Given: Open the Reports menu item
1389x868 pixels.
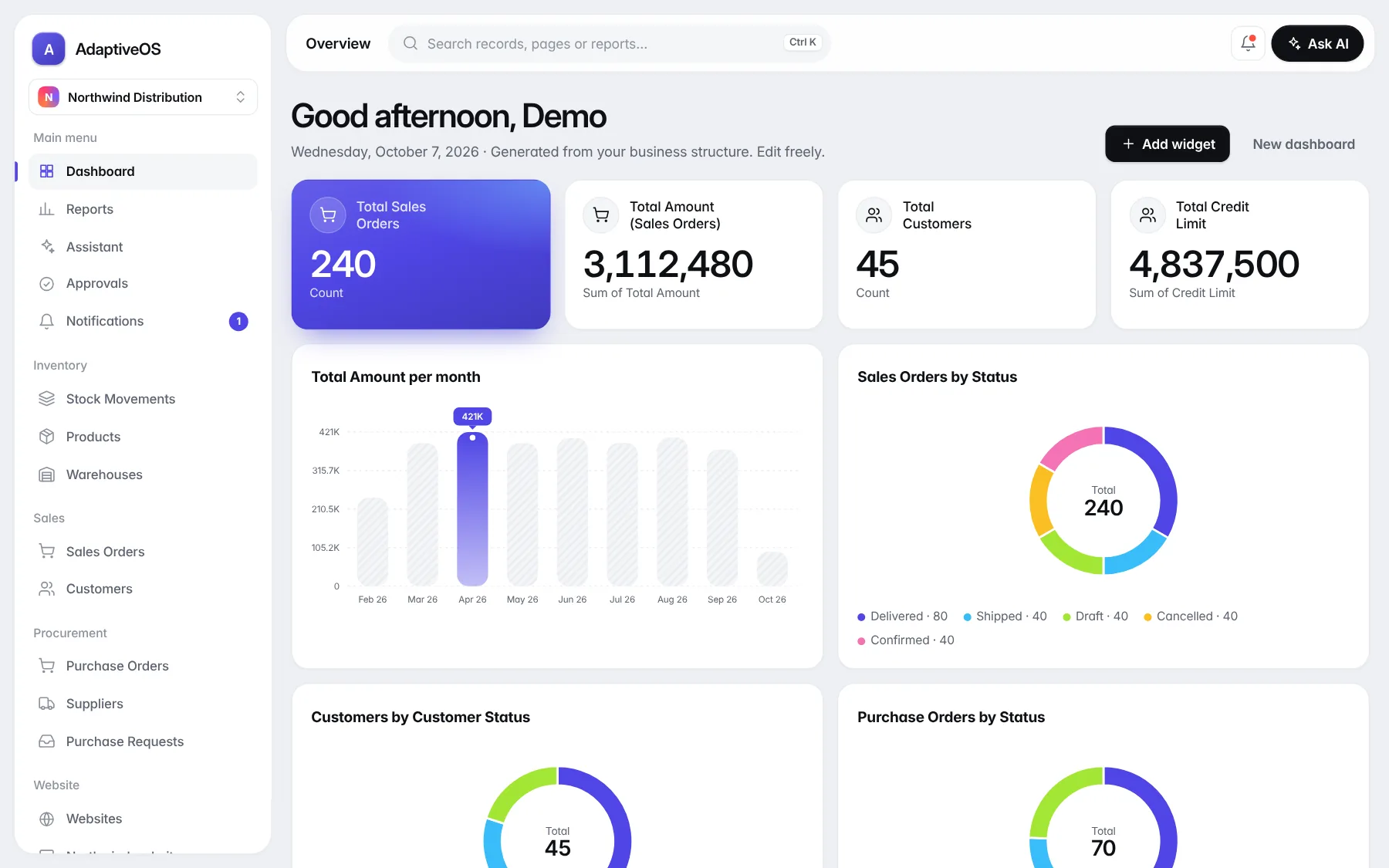Looking at the screenshot, I should [143, 209].
